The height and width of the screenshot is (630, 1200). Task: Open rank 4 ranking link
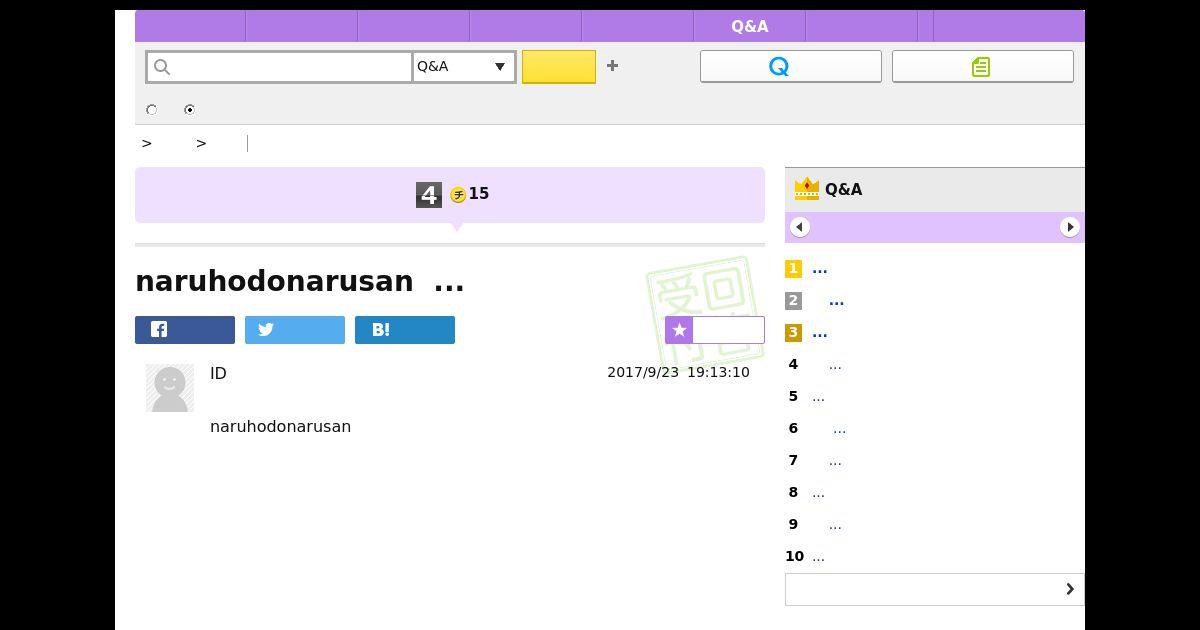pyautogui.click(x=835, y=365)
